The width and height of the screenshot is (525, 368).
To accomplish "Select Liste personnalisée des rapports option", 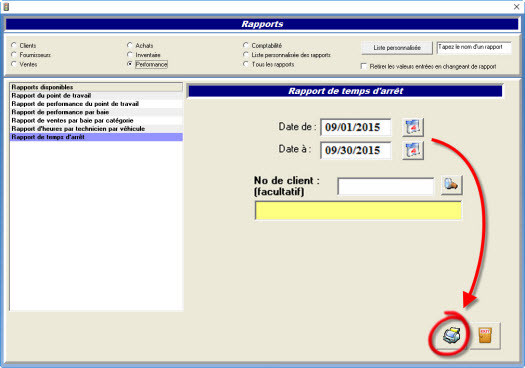I will click(246, 54).
